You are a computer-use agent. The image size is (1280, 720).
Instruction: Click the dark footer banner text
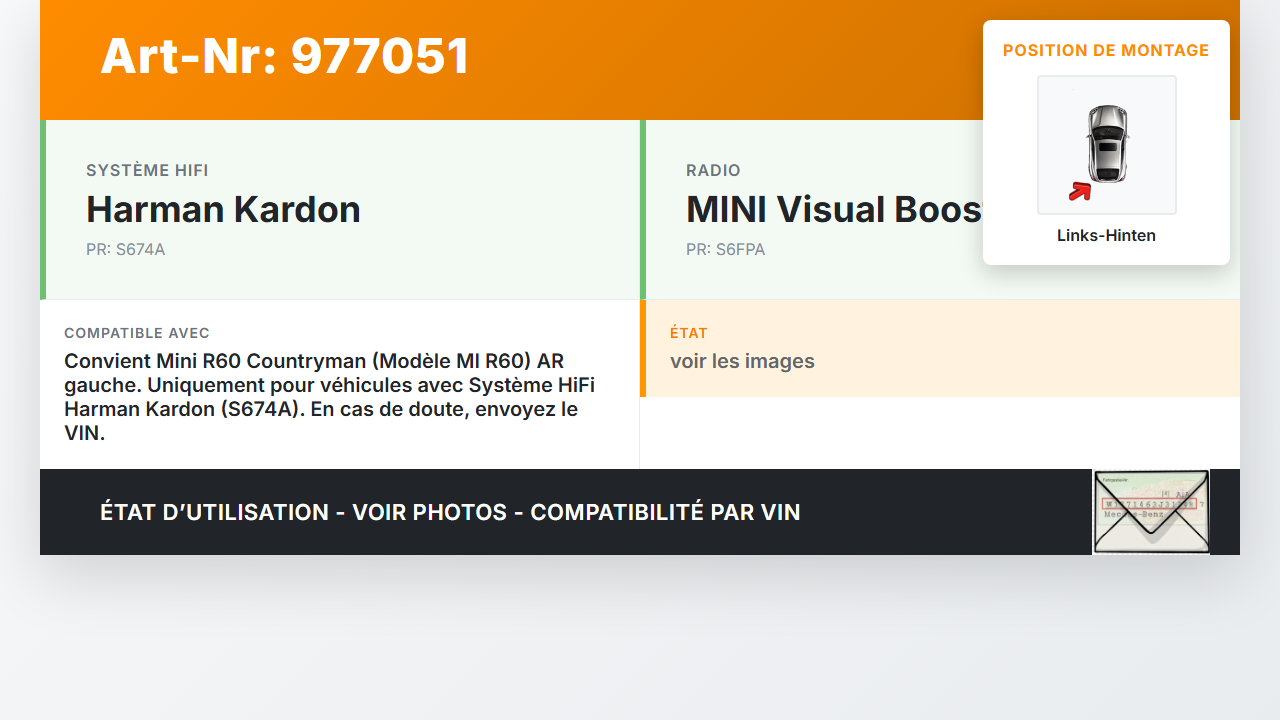(450, 512)
